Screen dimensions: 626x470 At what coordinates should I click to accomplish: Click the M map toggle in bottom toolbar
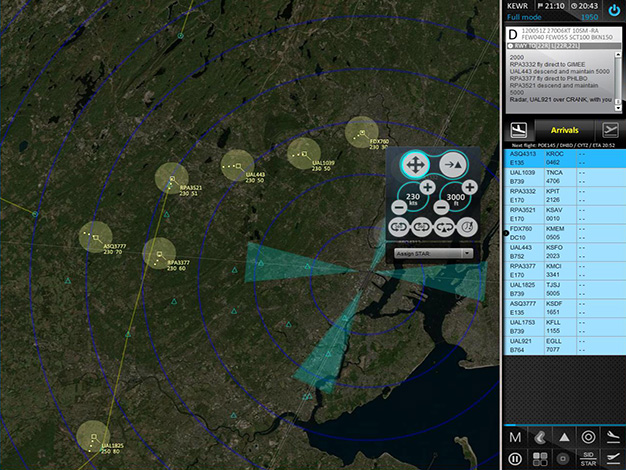pos(515,437)
